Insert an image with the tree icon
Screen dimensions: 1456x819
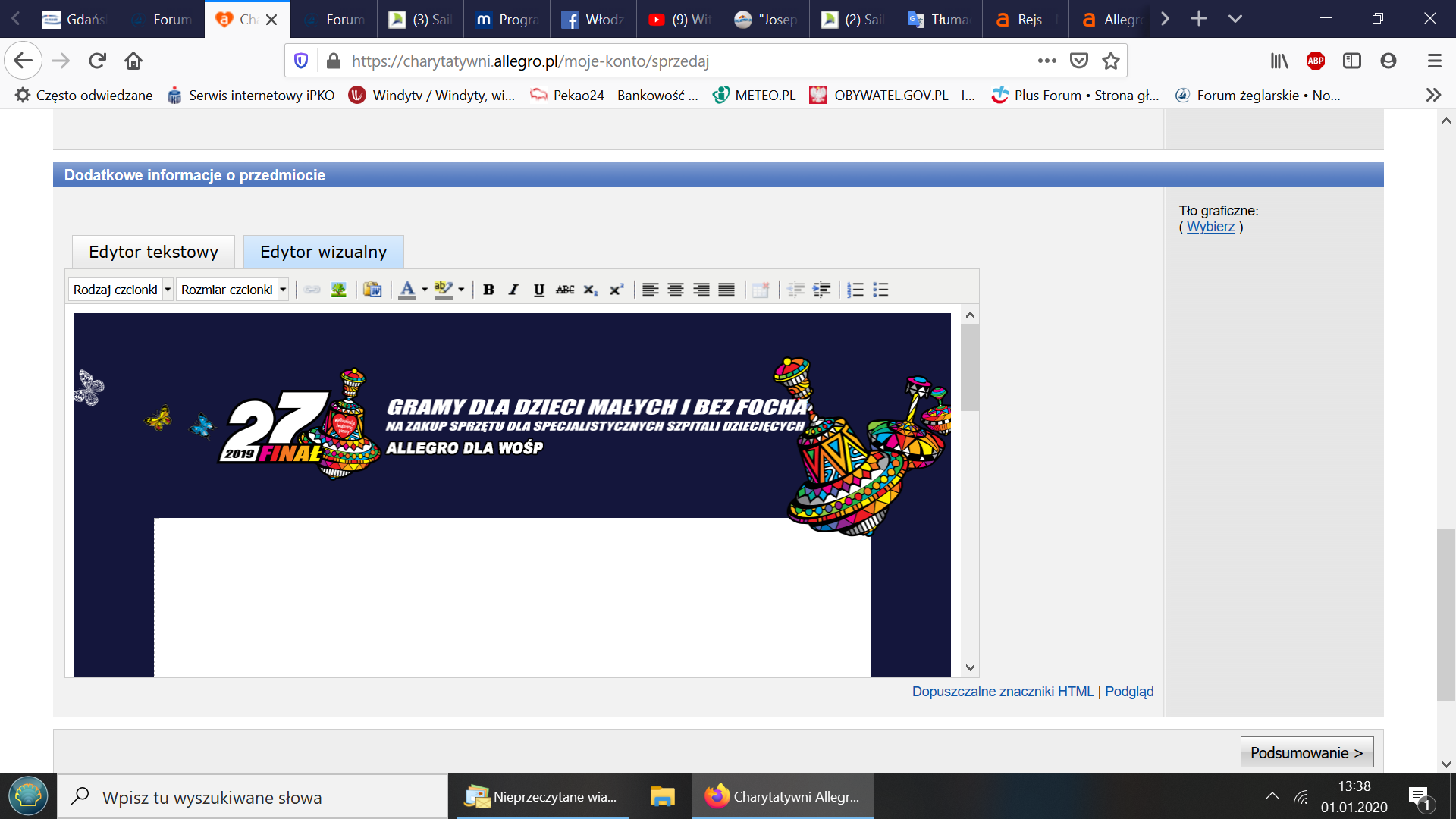(x=338, y=290)
